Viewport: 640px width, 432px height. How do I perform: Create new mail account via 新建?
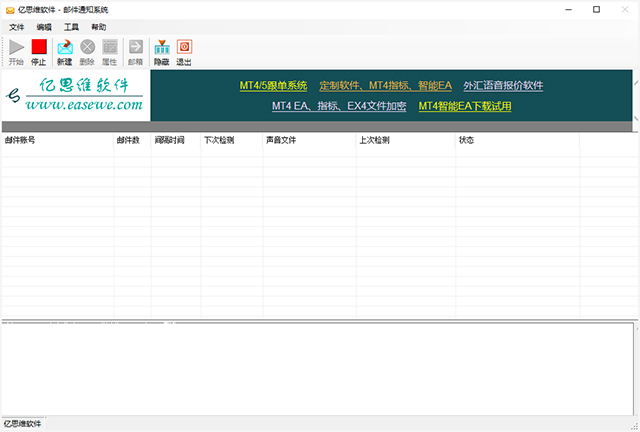(x=64, y=47)
